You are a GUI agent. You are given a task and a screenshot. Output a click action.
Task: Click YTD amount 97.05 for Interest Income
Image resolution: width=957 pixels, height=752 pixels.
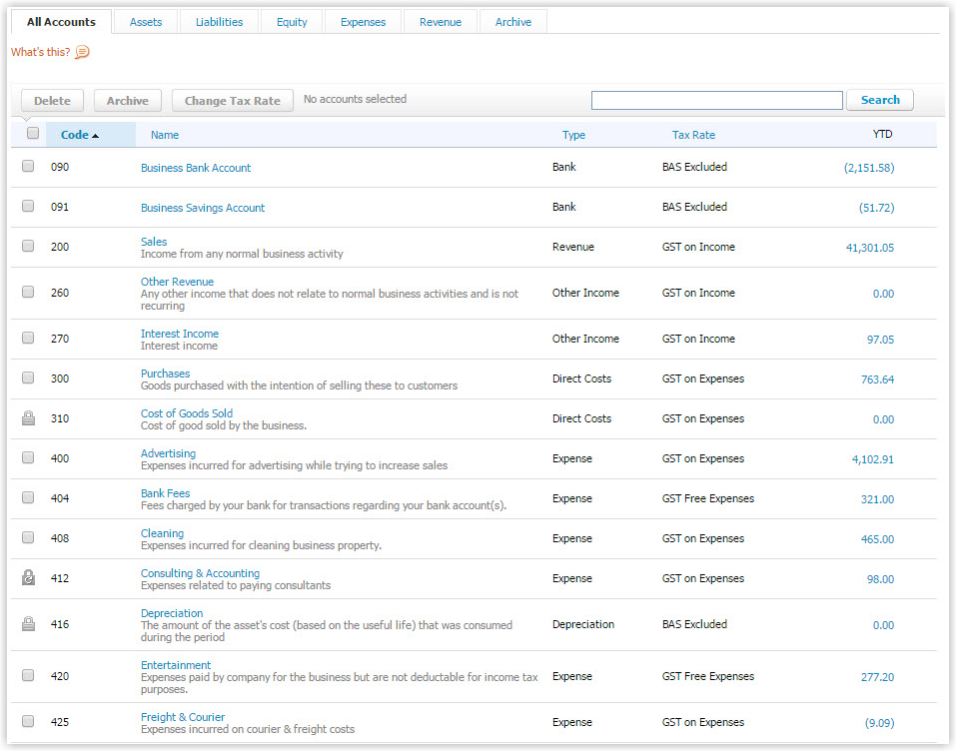coord(881,339)
